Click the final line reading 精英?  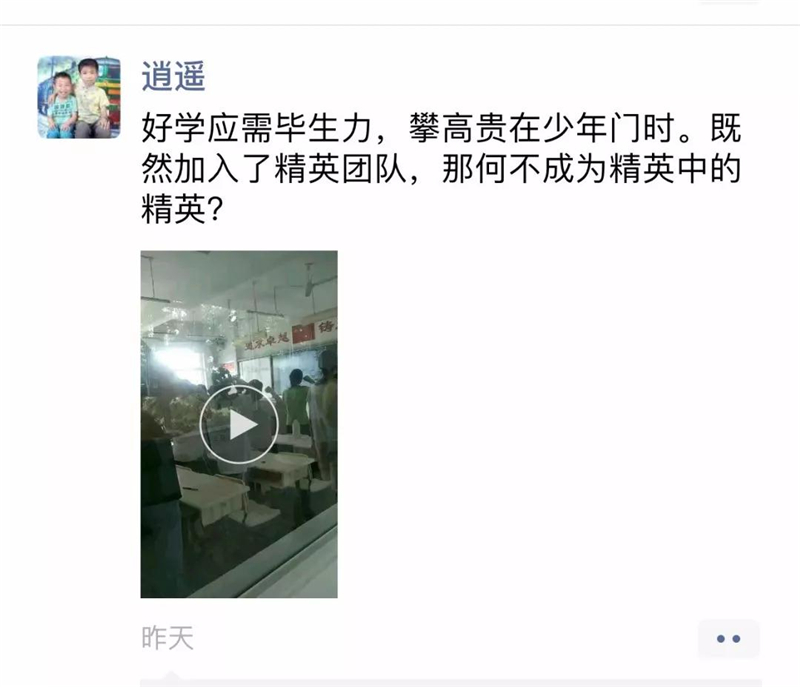point(182,210)
